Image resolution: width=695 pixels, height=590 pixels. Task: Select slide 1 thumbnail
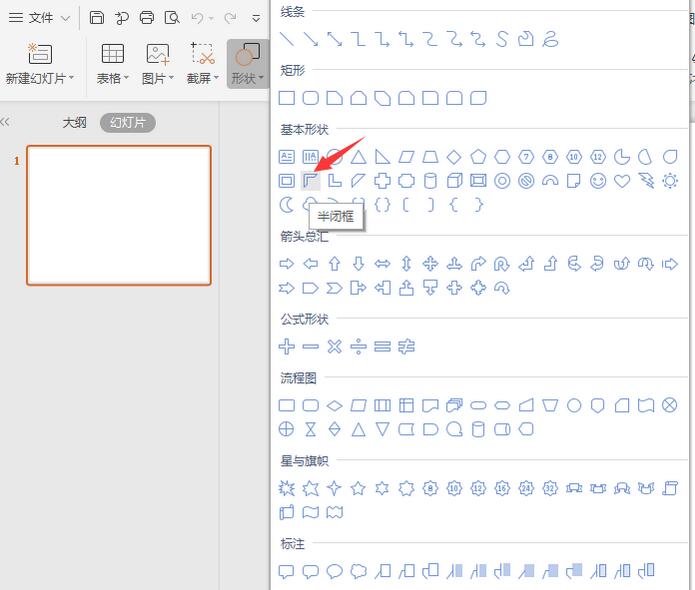point(119,215)
